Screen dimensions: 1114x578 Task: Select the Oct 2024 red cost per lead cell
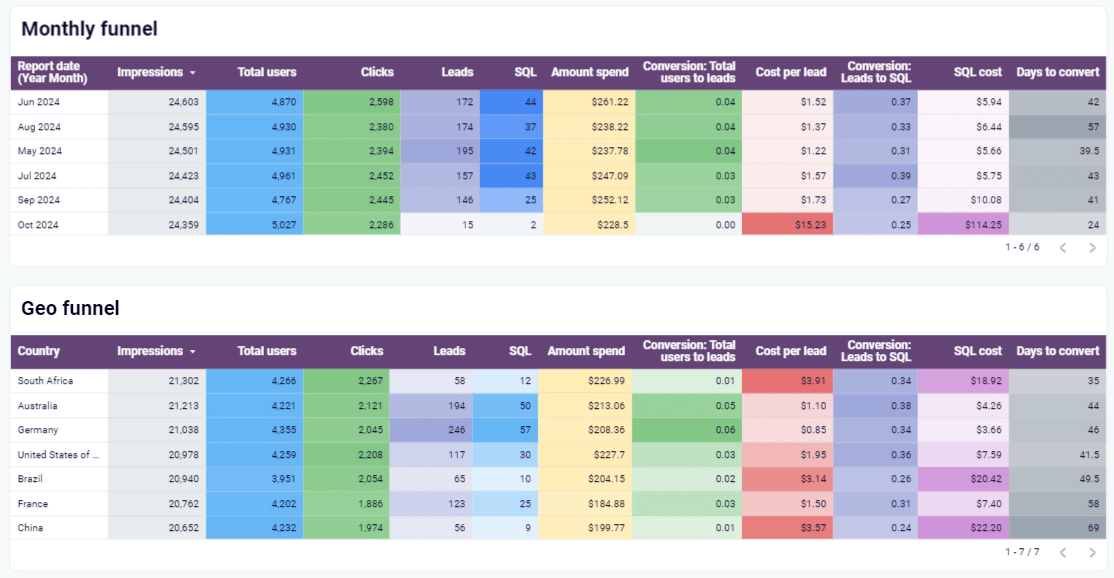(x=787, y=224)
